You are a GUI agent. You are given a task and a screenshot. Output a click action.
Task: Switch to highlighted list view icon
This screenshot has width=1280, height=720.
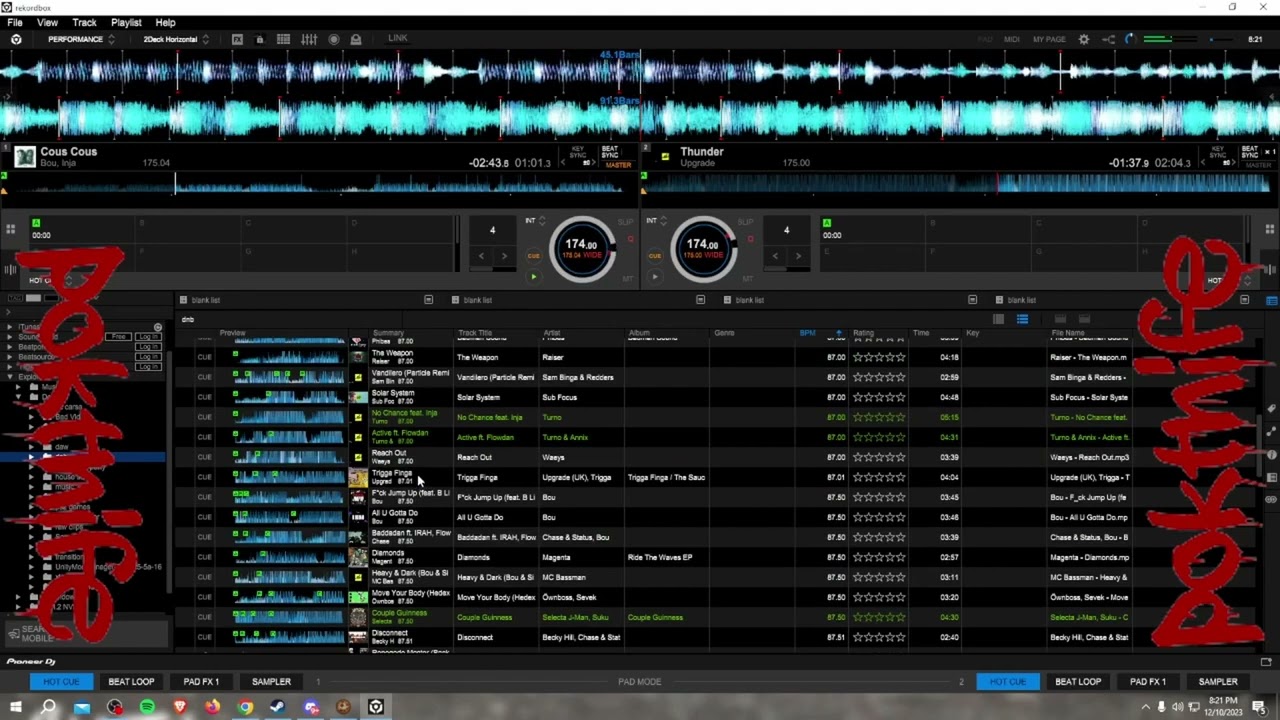pos(1022,319)
